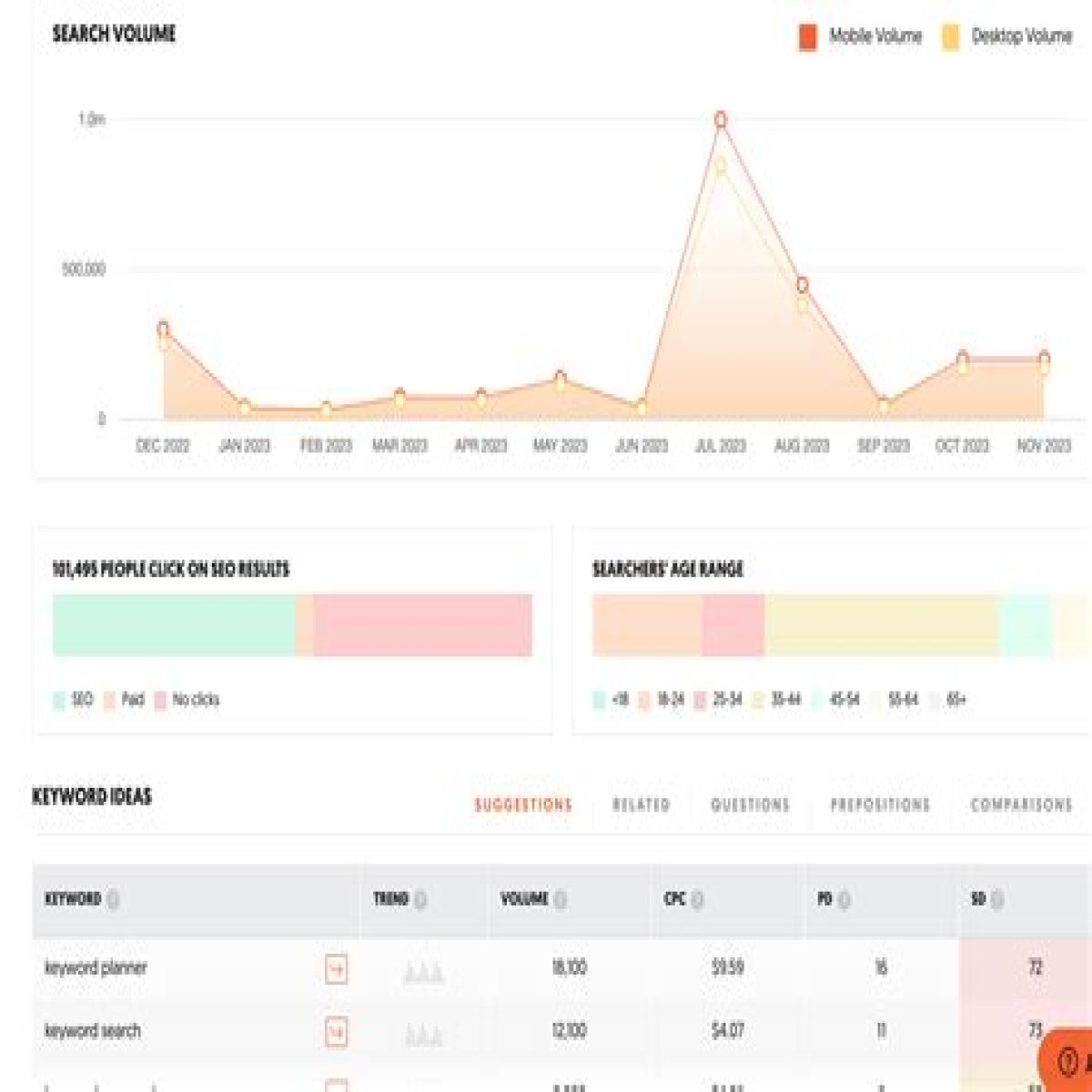Click the 55-64 age legend entry
This screenshot has width=1092, height=1092.
[x=895, y=700]
